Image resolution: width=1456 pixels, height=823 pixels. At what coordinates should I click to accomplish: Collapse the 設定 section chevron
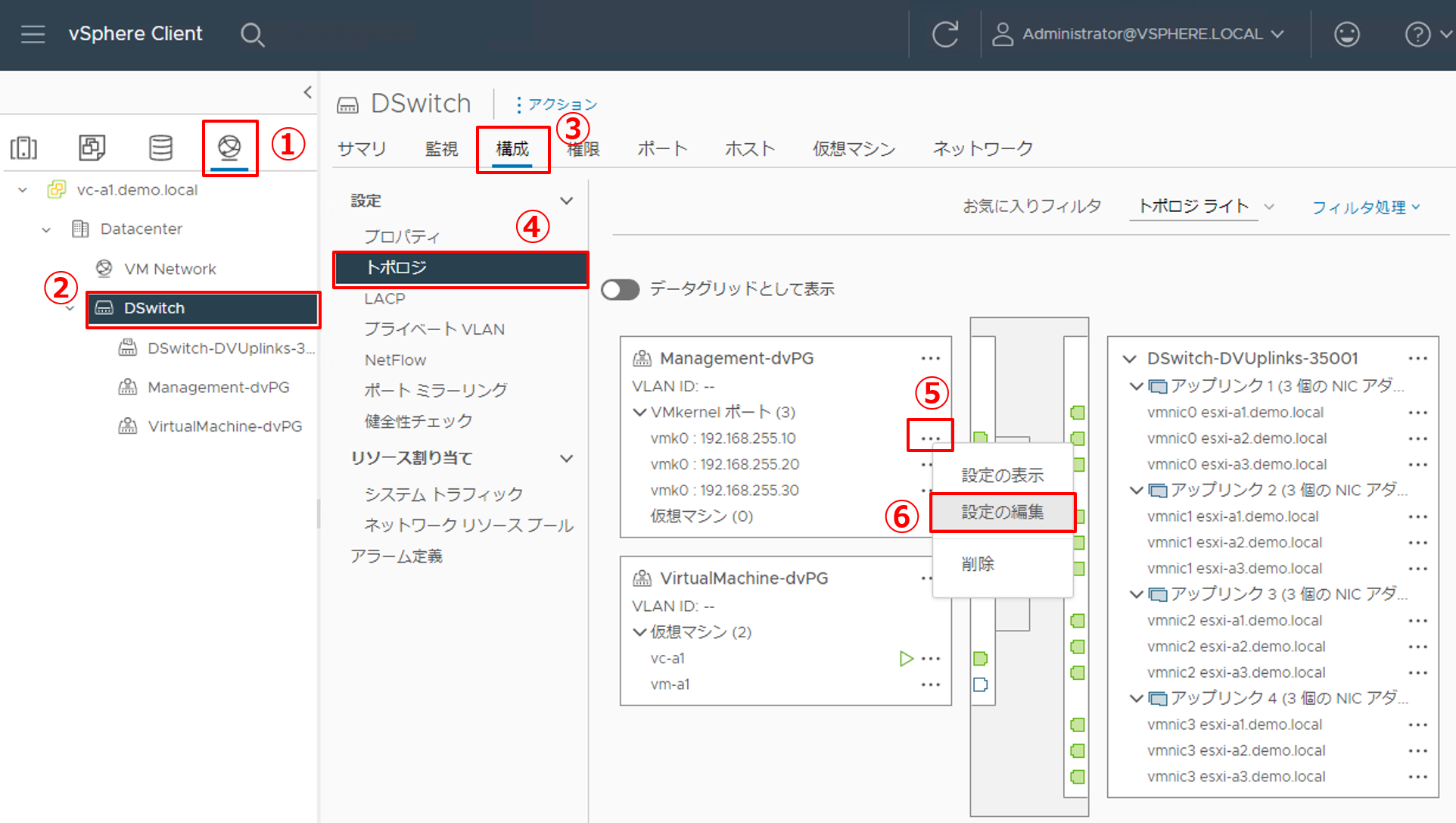[566, 201]
